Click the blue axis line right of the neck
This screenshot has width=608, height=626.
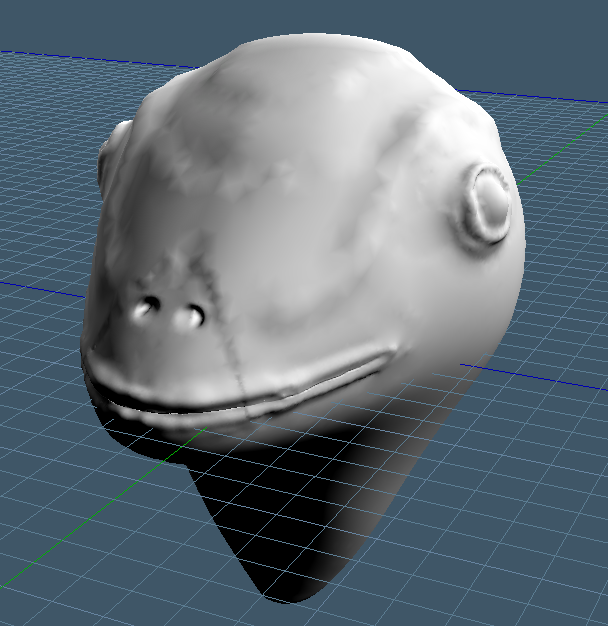point(534,377)
